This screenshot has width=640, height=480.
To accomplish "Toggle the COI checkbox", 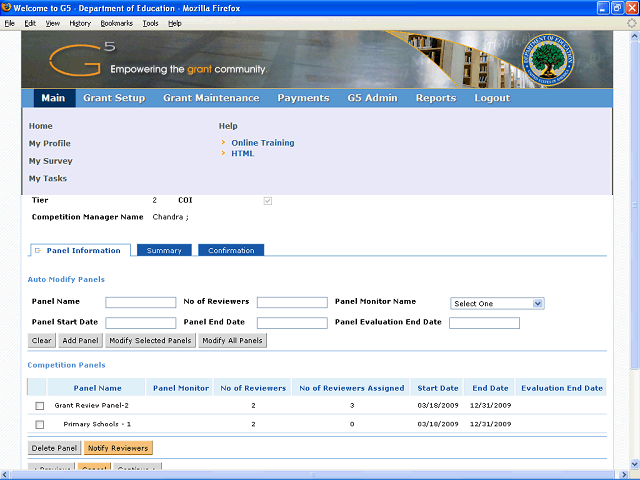I will click(x=267, y=201).
